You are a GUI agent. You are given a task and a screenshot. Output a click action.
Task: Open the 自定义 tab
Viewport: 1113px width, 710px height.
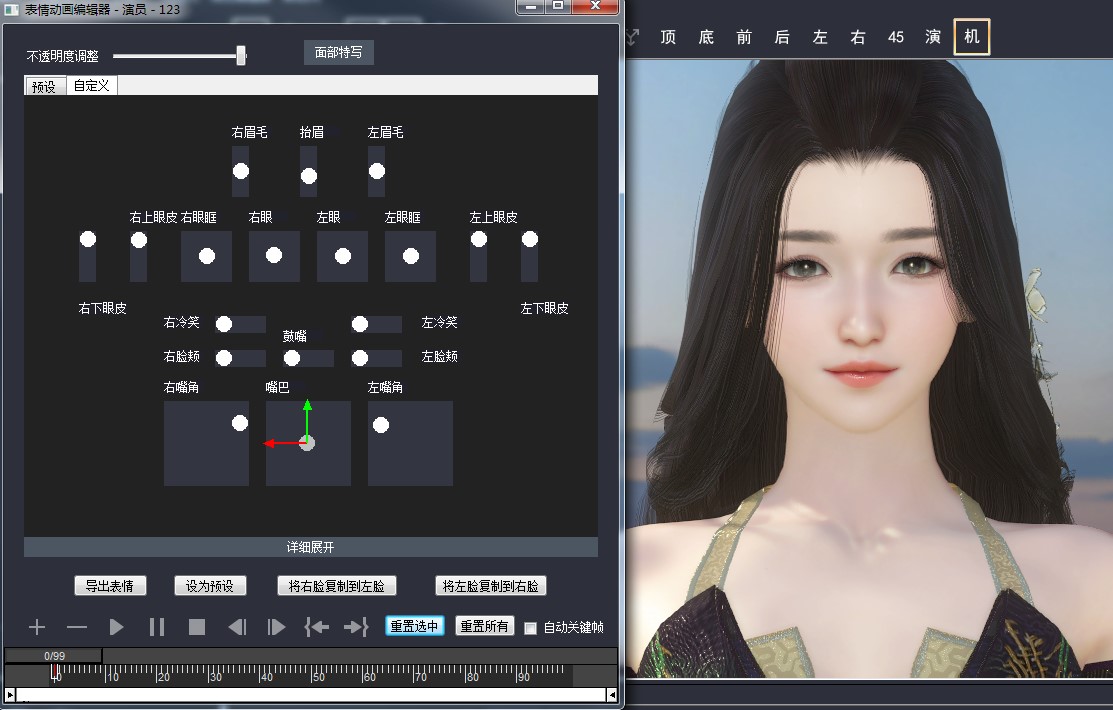(x=92, y=86)
